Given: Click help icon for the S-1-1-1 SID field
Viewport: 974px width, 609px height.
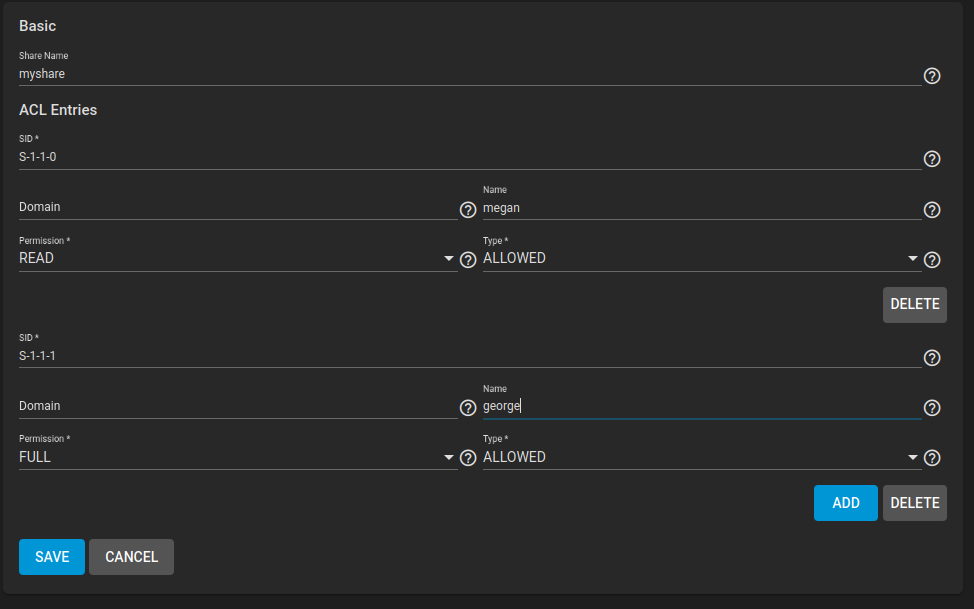Looking at the screenshot, I should [x=932, y=358].
